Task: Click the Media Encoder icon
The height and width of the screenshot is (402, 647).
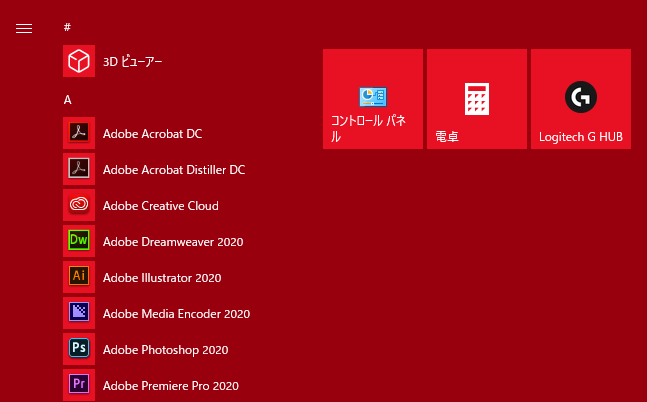Action: pos(79,312)
